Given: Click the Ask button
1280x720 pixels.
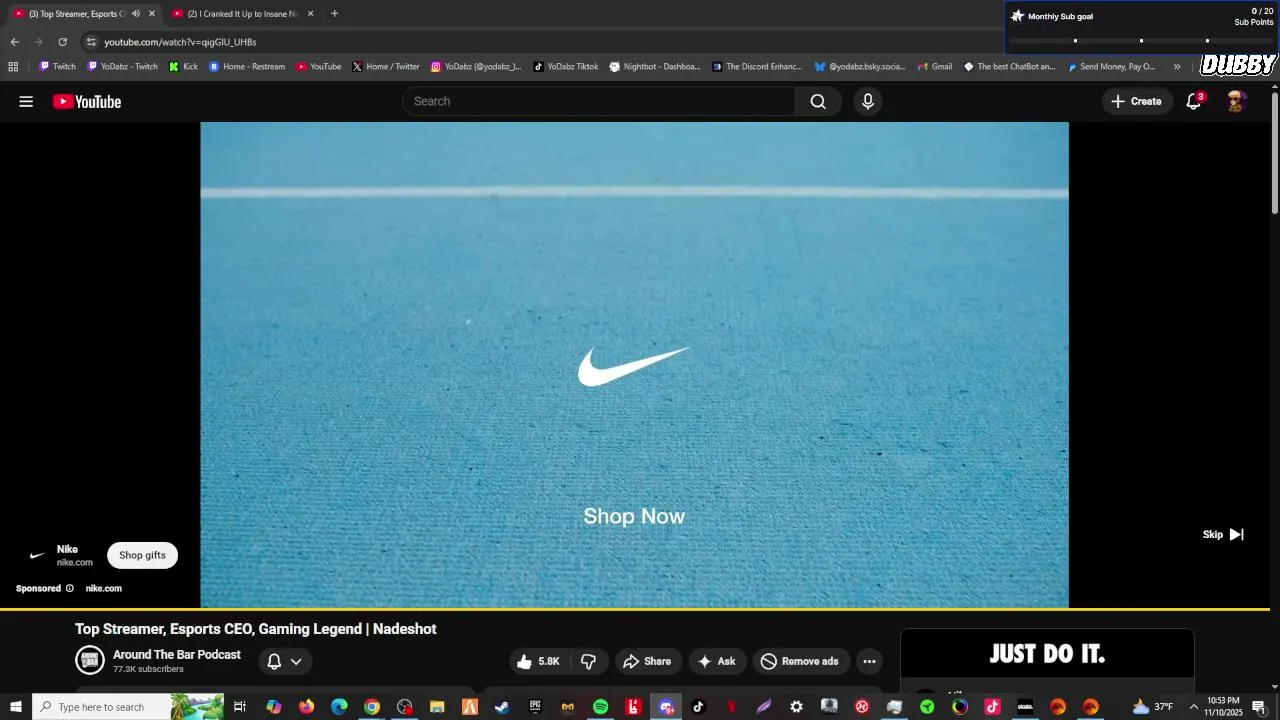Looking at the screenshot, I should [716, 661].
